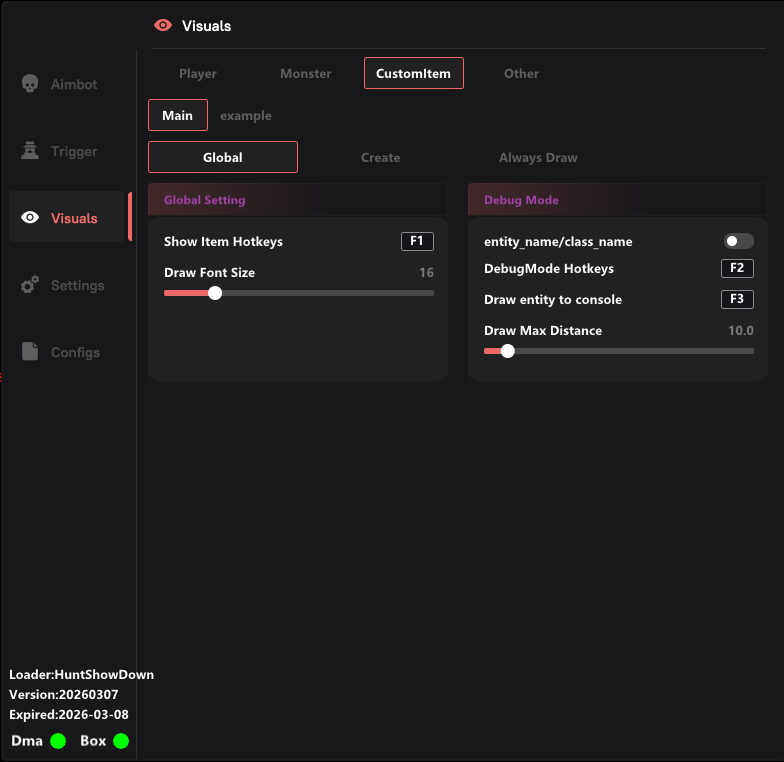Viewport: 784px width, 762px height.
Task: Open Settings via the gears icon
Action: pos(30,285)
